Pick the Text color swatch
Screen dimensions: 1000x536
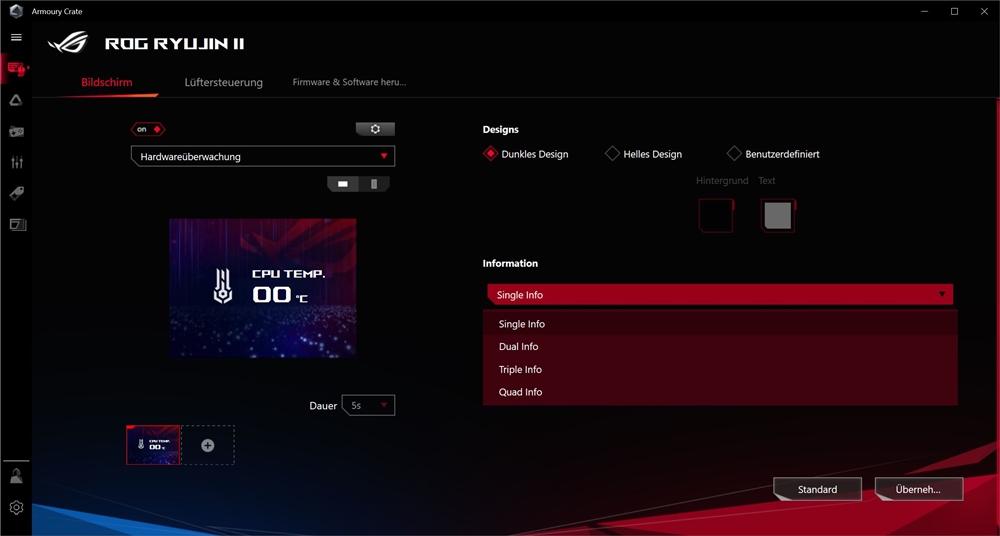(x=778, y=216)
